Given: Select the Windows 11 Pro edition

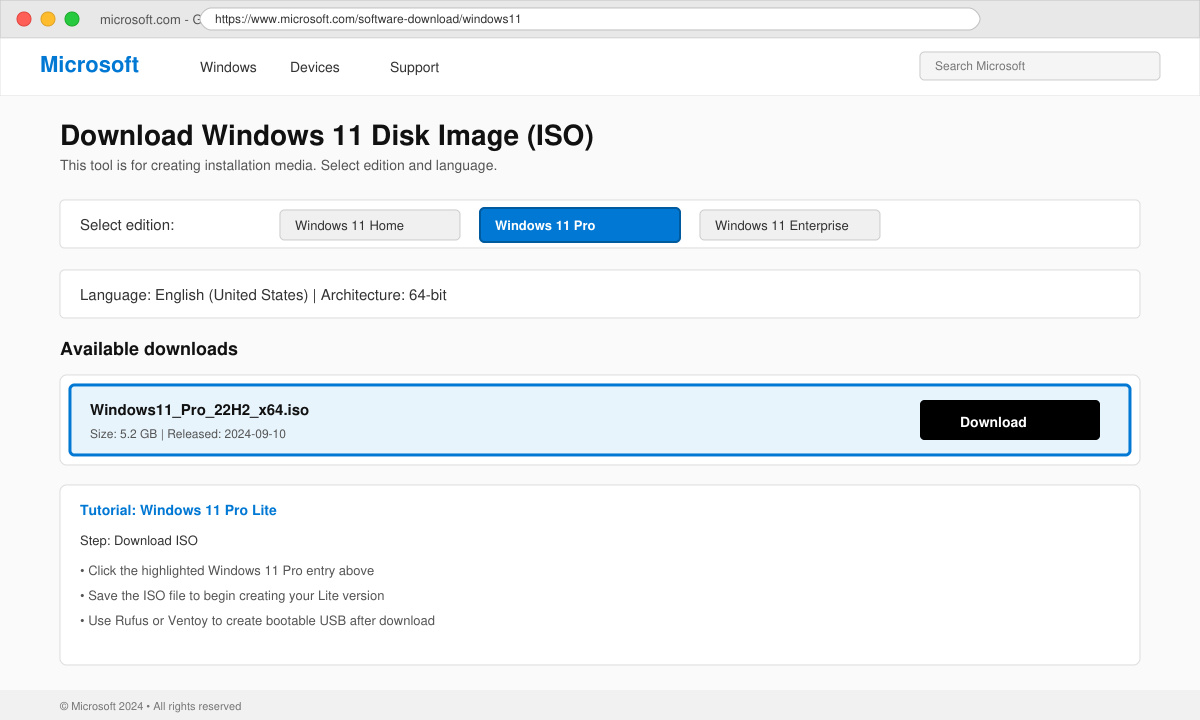Looking at the screenshot, I should (x=580, y=225).
